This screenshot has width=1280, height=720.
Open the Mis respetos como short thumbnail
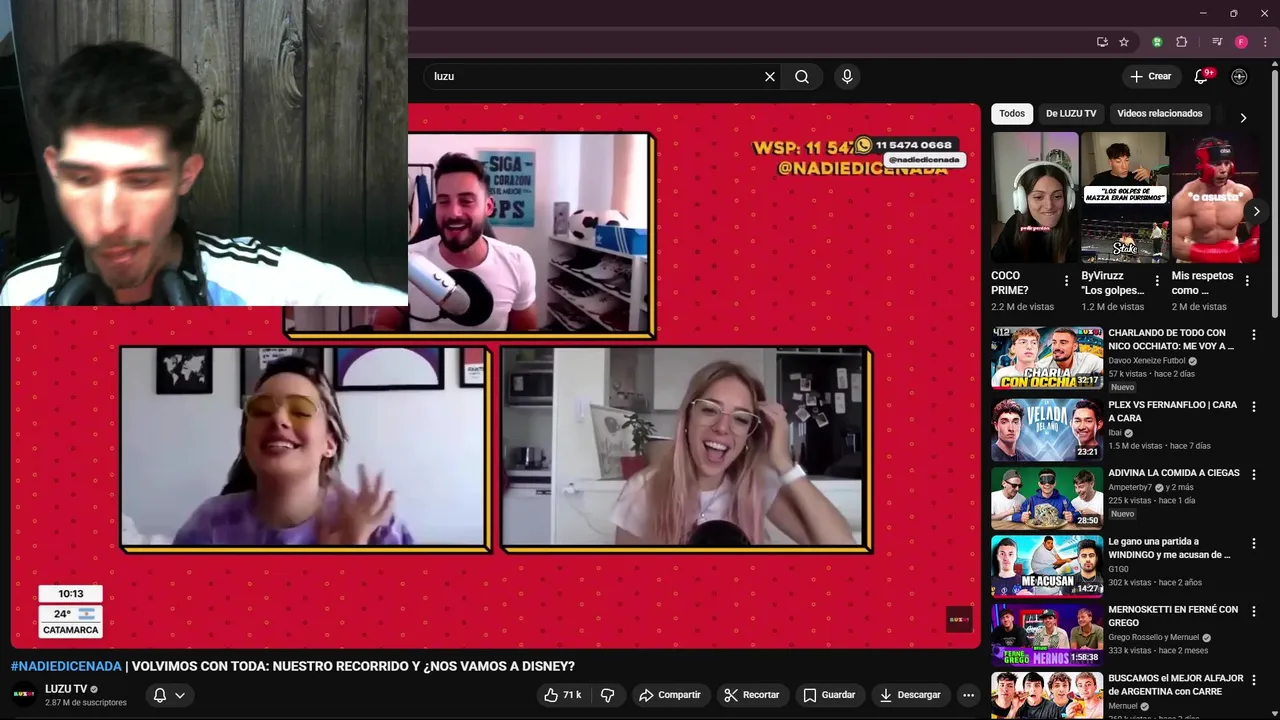[1215, 197]
